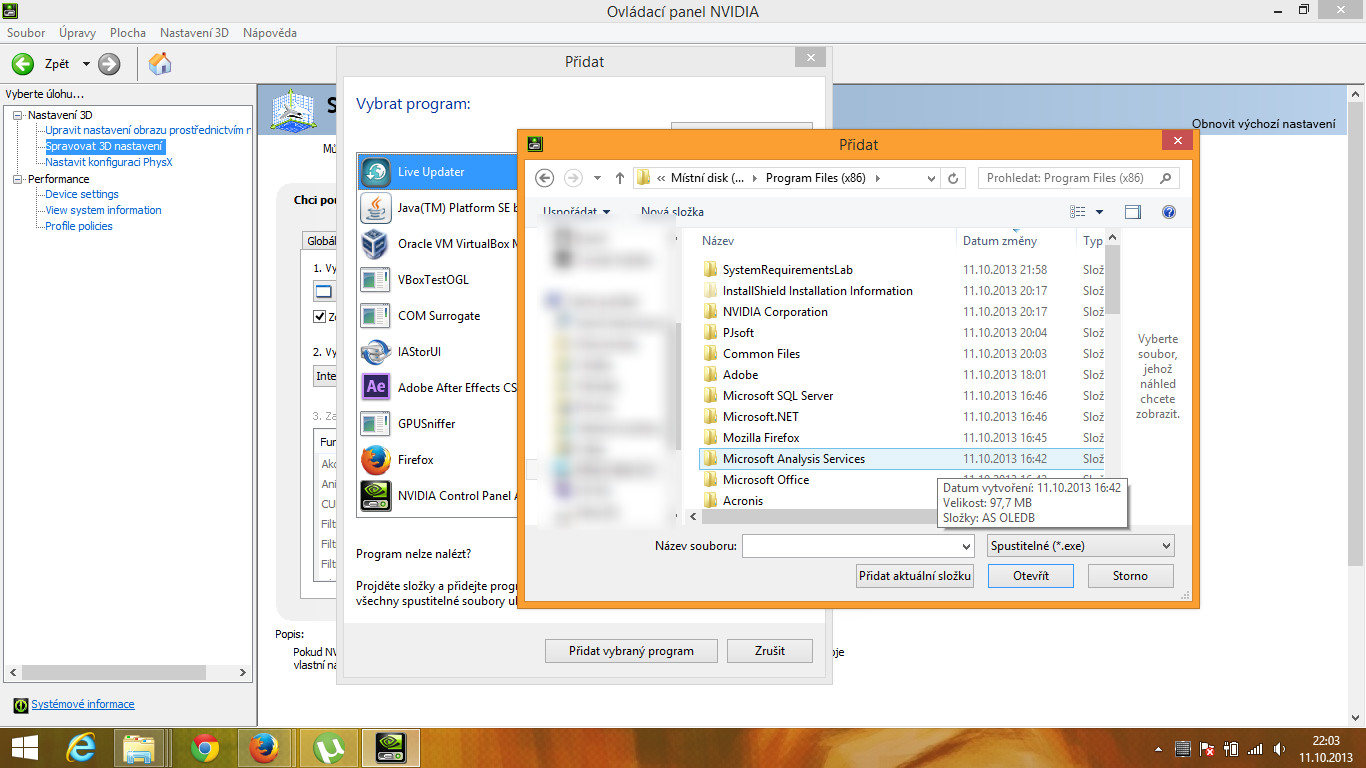The image size is (1366, 768).
Task: Collapse the Performance tree node
Action: click(x=18, y=179)
